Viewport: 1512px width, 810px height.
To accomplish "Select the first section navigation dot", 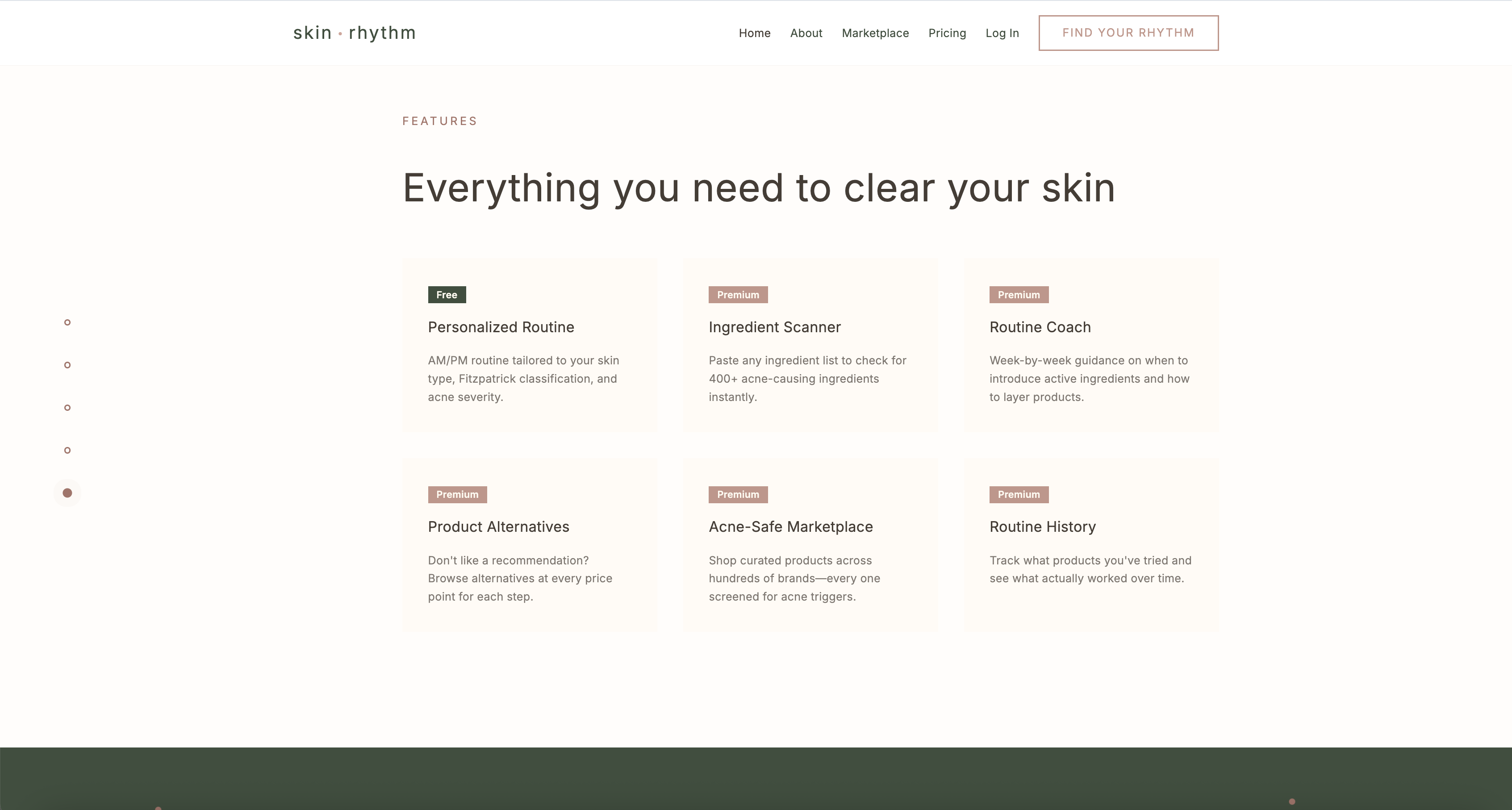I will click(67, 321).
